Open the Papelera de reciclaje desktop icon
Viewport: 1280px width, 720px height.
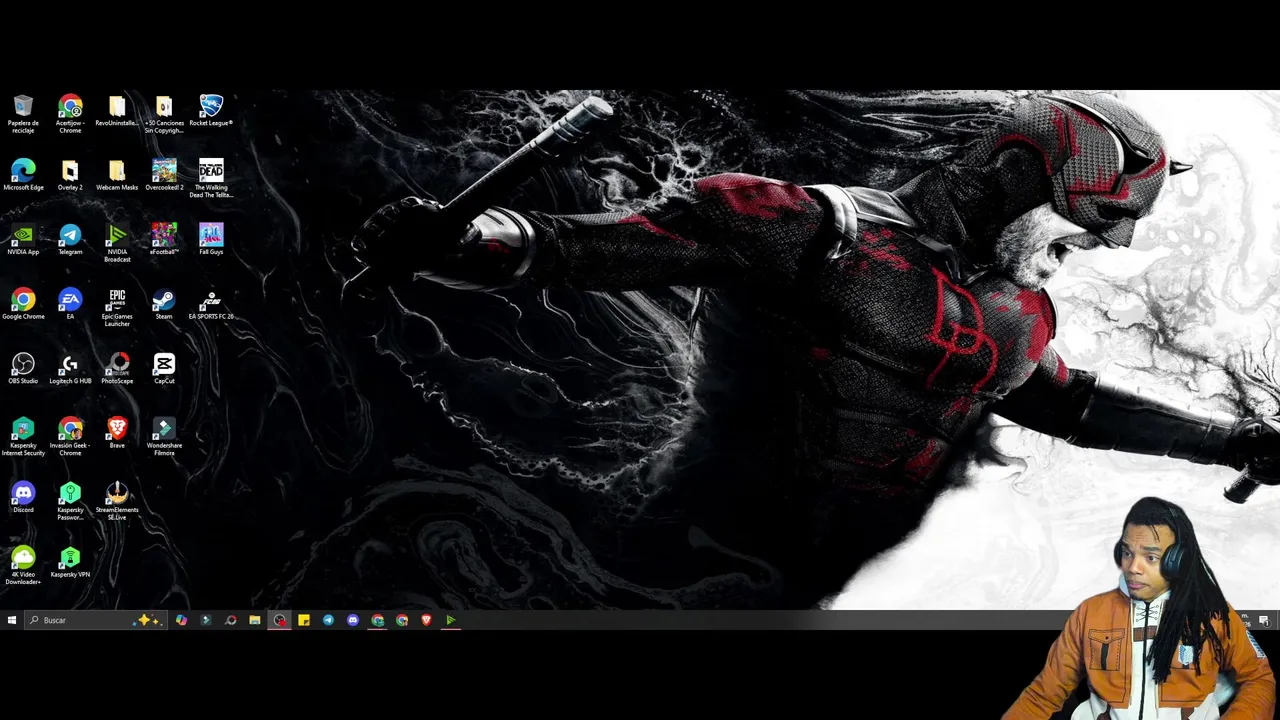click(x=23, y=114)
